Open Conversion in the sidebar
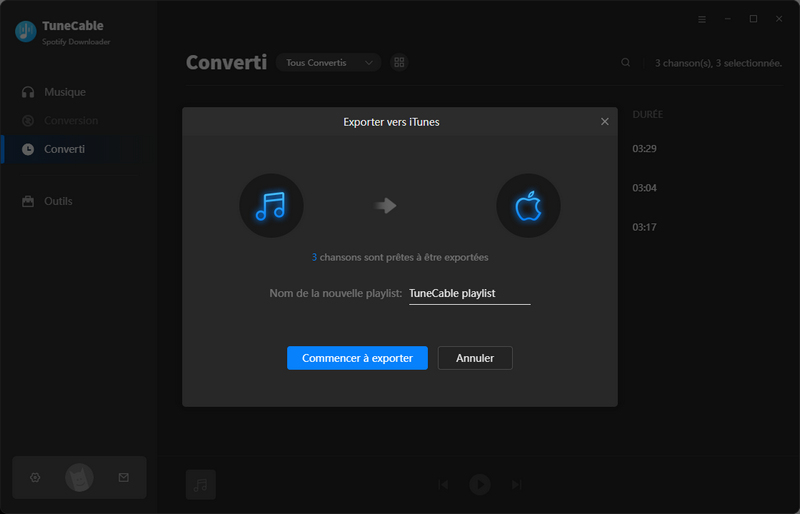The width and height of the screenshot is (800, 514). point(71,120)
